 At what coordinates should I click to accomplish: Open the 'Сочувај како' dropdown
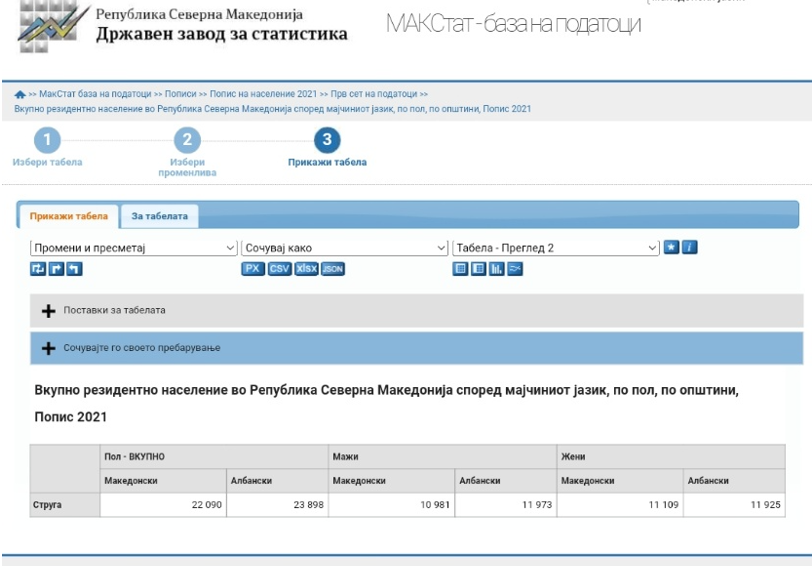344,248
